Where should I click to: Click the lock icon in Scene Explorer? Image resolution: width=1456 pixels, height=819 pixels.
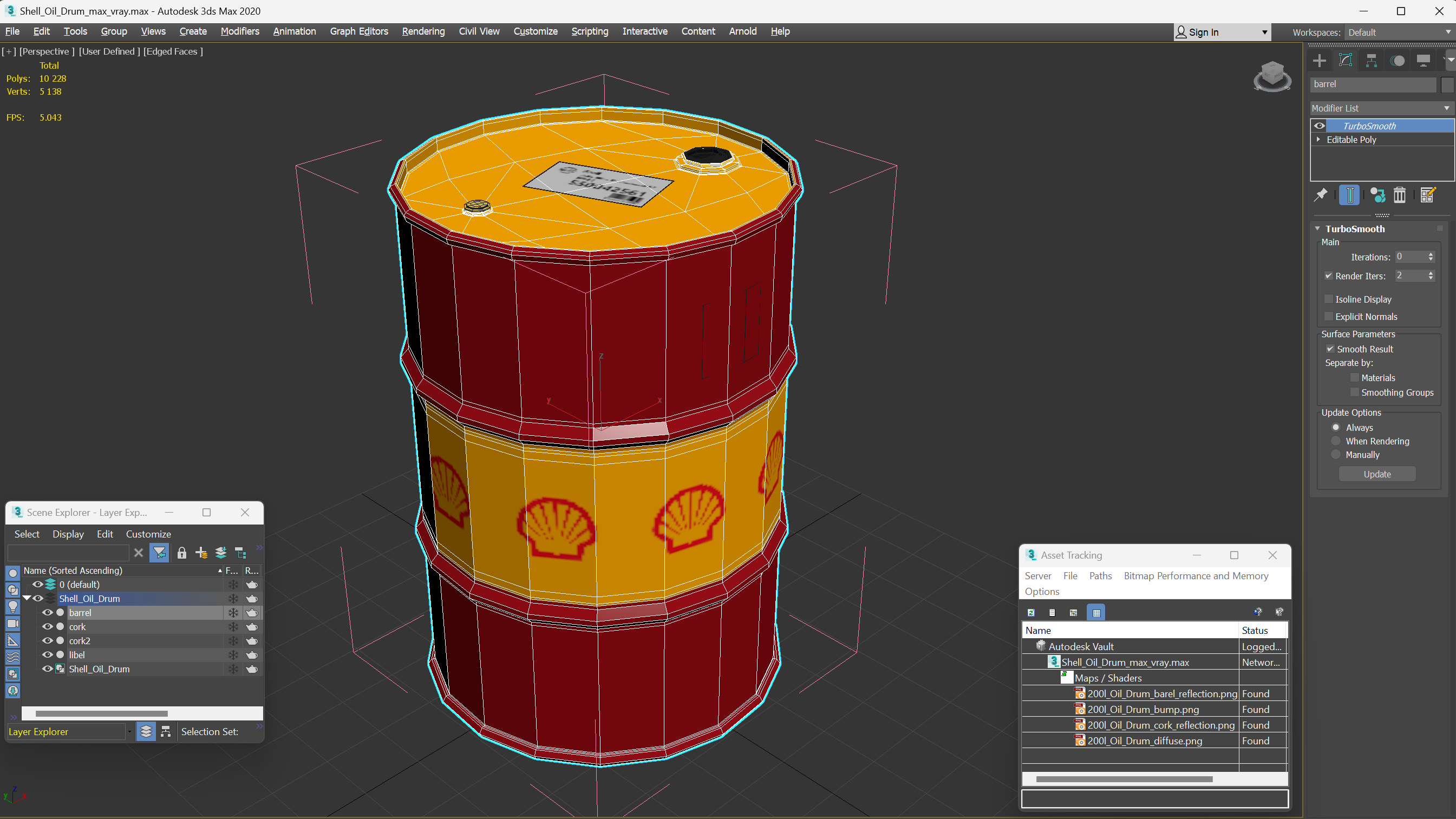[181, 553]
